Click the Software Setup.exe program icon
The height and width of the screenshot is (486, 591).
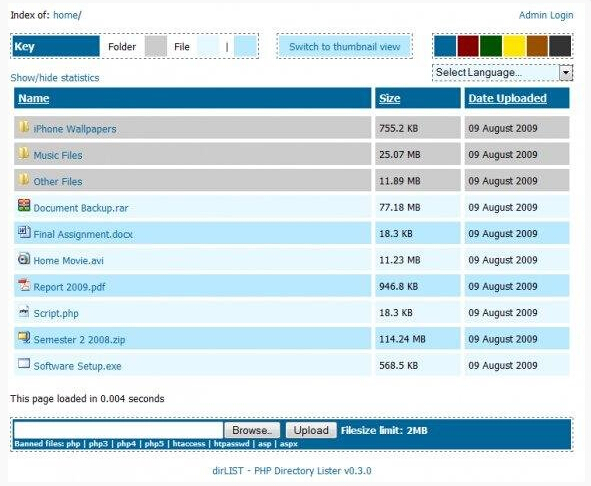24,363
